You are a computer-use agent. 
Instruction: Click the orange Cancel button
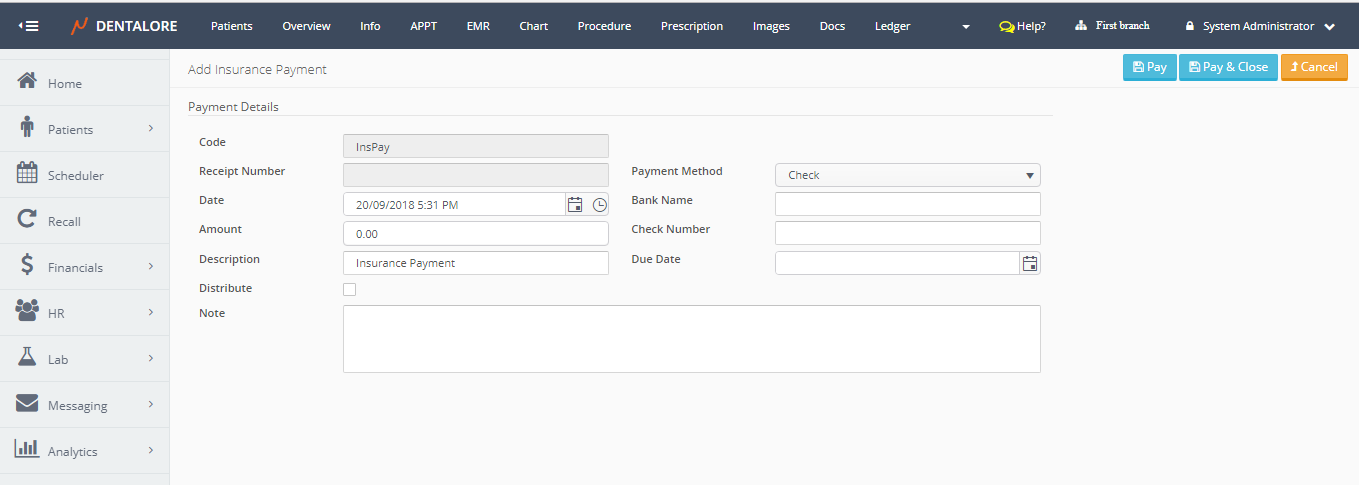[1314, 67]
